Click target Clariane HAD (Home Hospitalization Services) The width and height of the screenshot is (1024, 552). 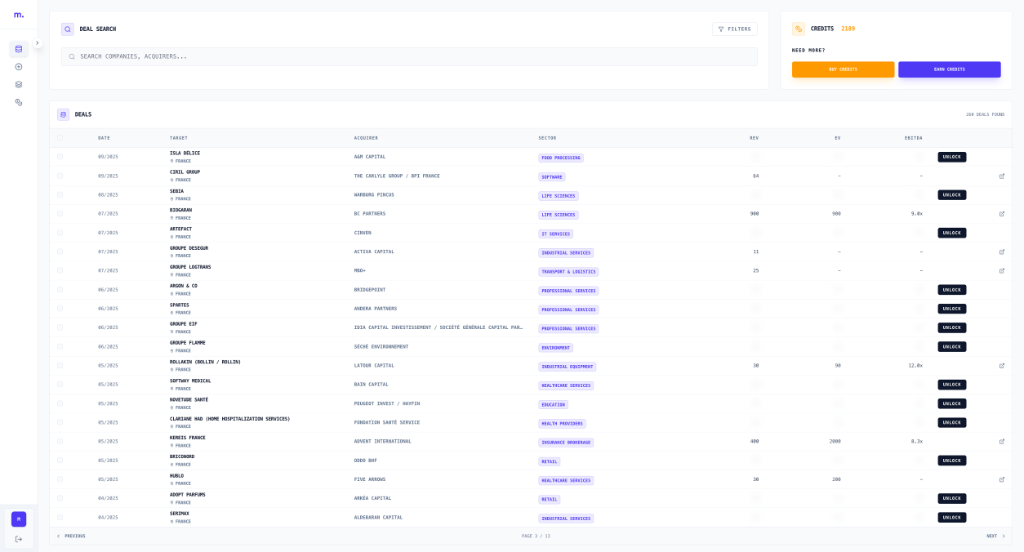[230, 419]
